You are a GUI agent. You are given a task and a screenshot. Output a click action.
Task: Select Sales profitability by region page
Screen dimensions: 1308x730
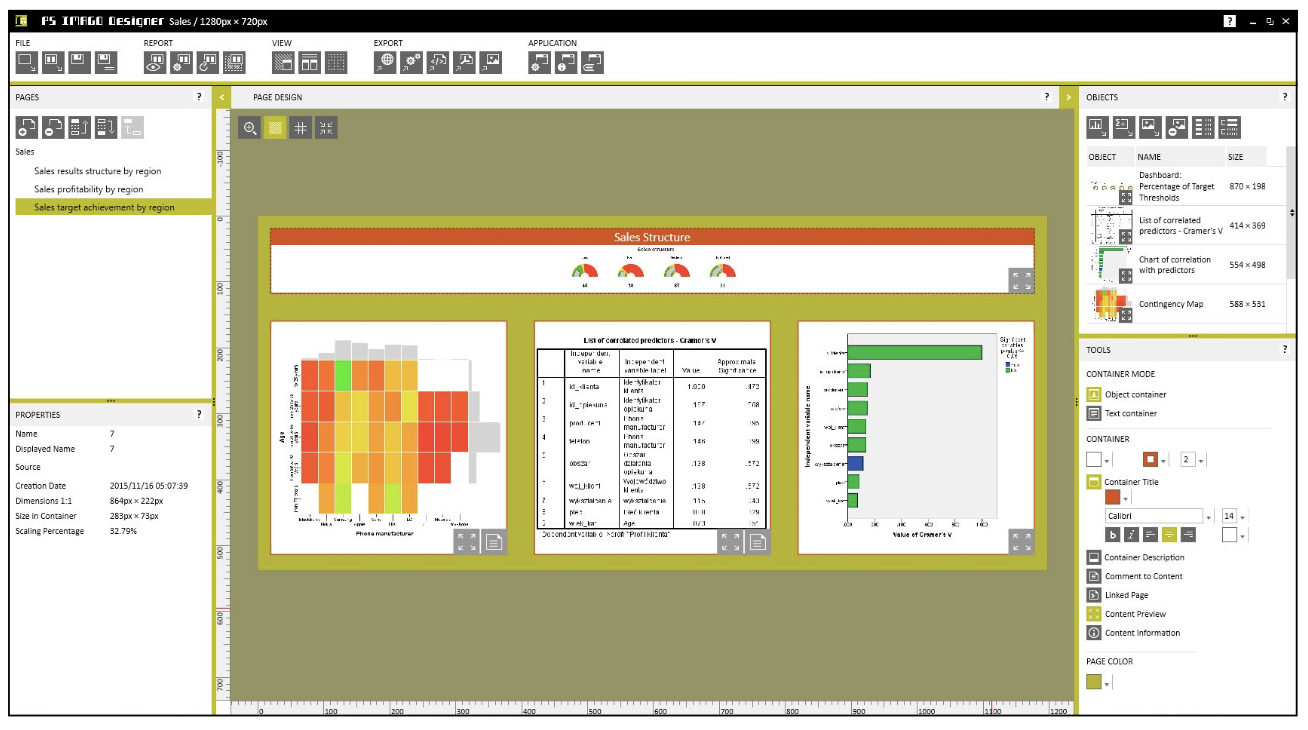click(88, 189)
